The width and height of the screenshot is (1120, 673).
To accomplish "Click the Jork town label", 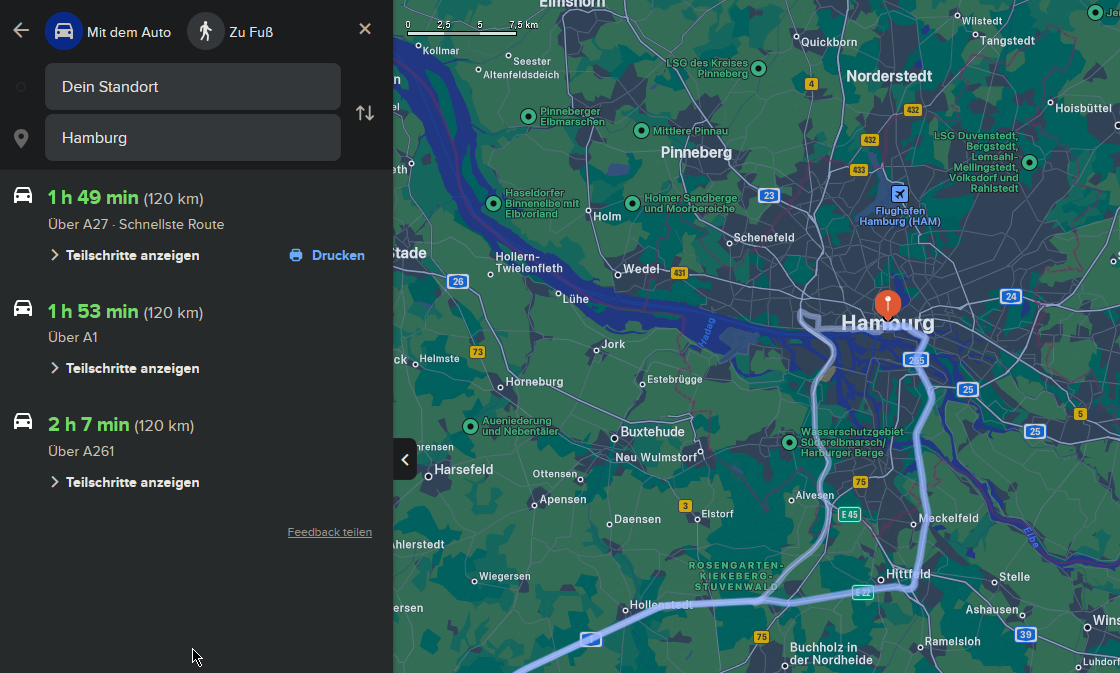I will [x=613, y=344].
